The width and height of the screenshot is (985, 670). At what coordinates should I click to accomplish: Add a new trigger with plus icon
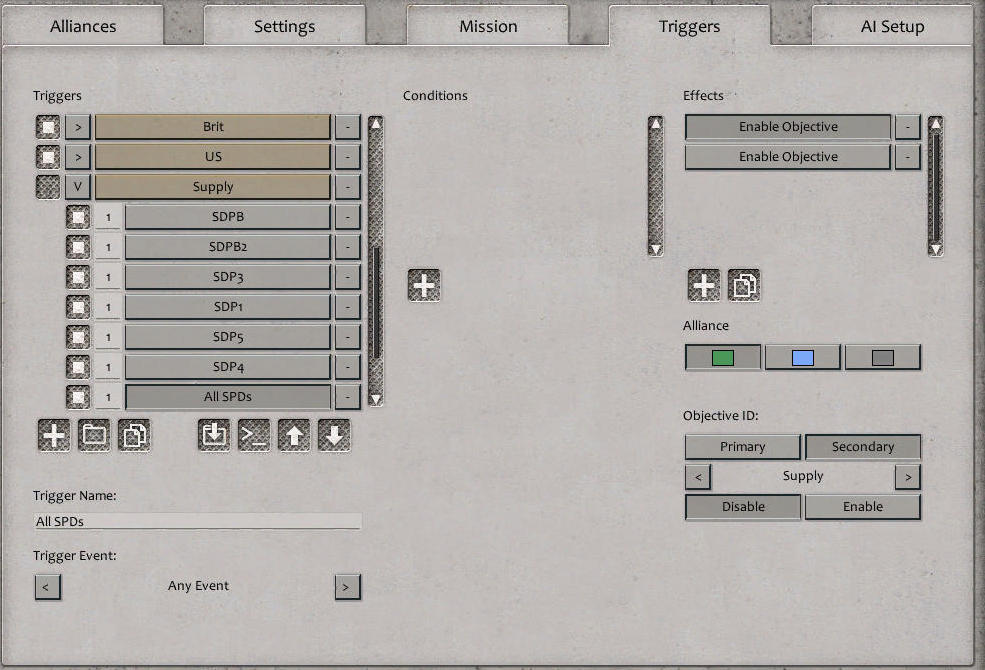54,435
